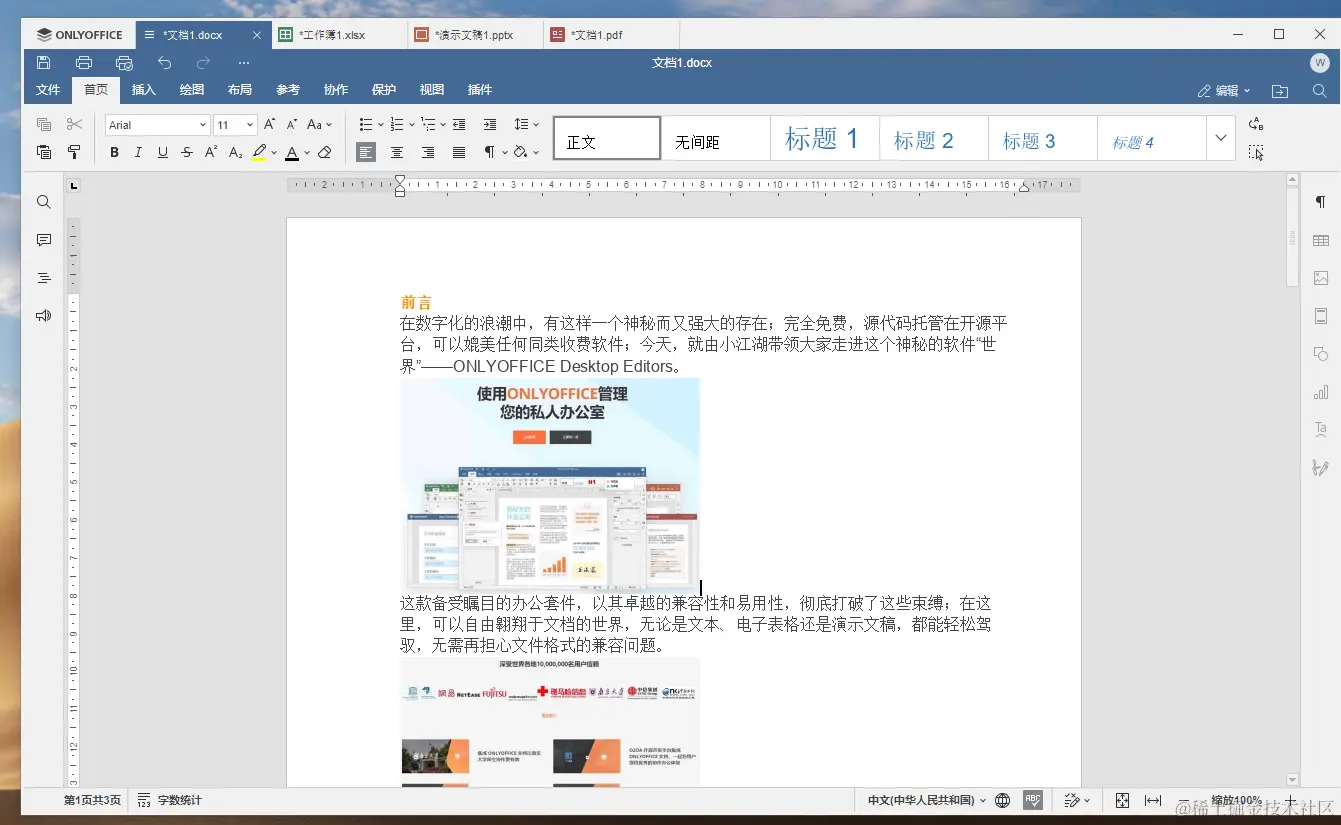Clear formatting with the eraser icon
1341x825 pixels.
[x=324, y=152]
